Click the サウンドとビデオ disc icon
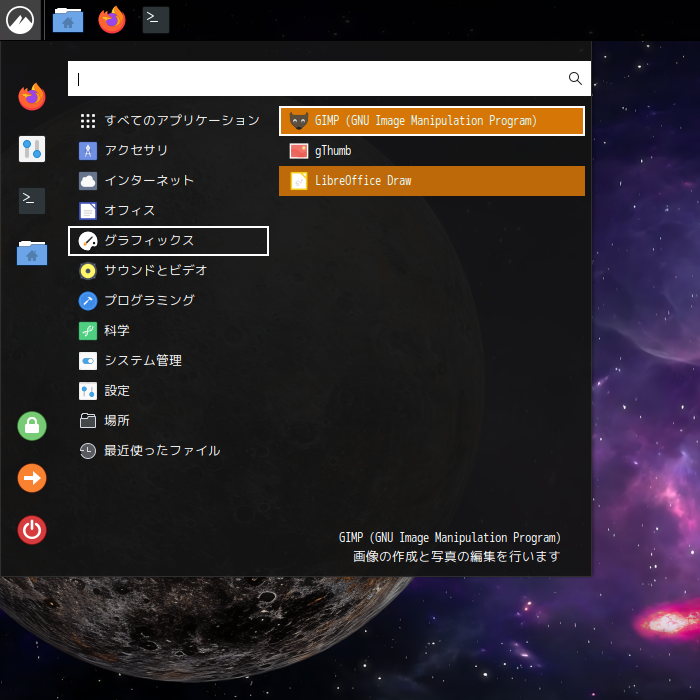The image size is (700, 700). pos(88,271)
